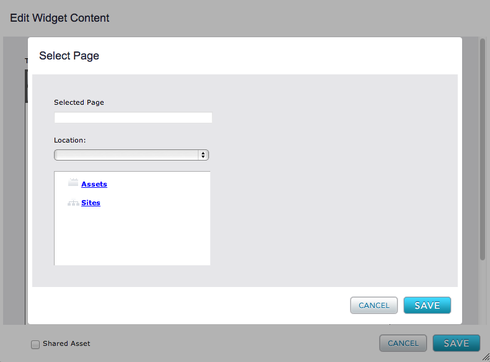Image resolution: width=490 pixels, height=362 pixels.
Task: Save the Edit Widget Content window
Action: coord(456,343)
